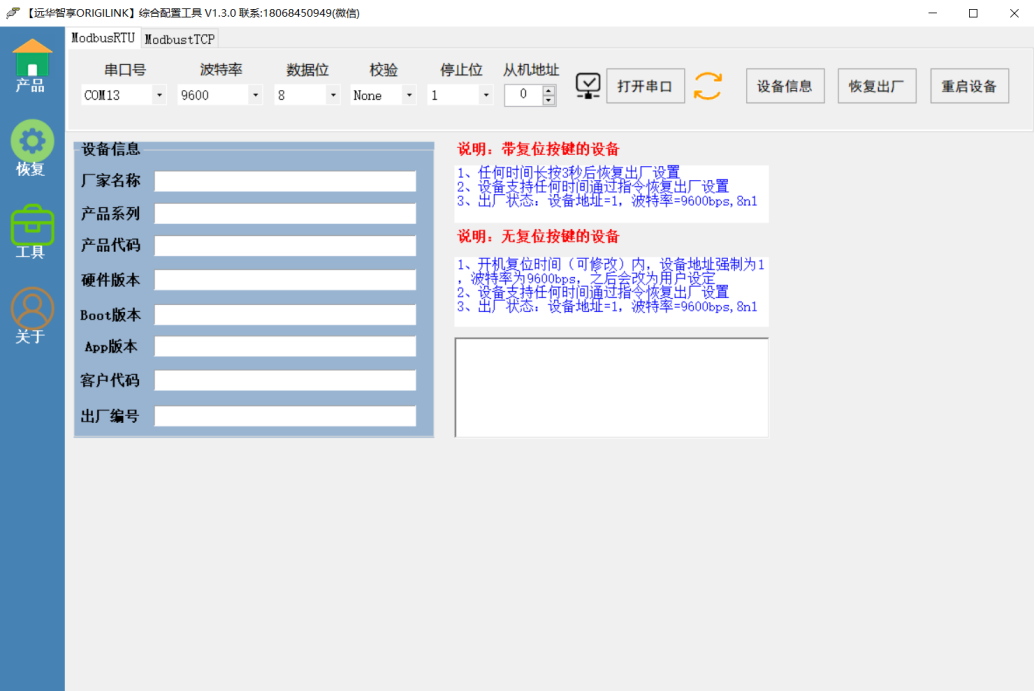Switch to the ModbusRTU tab
Screen dimensions: 1034x691
[102, 38]
